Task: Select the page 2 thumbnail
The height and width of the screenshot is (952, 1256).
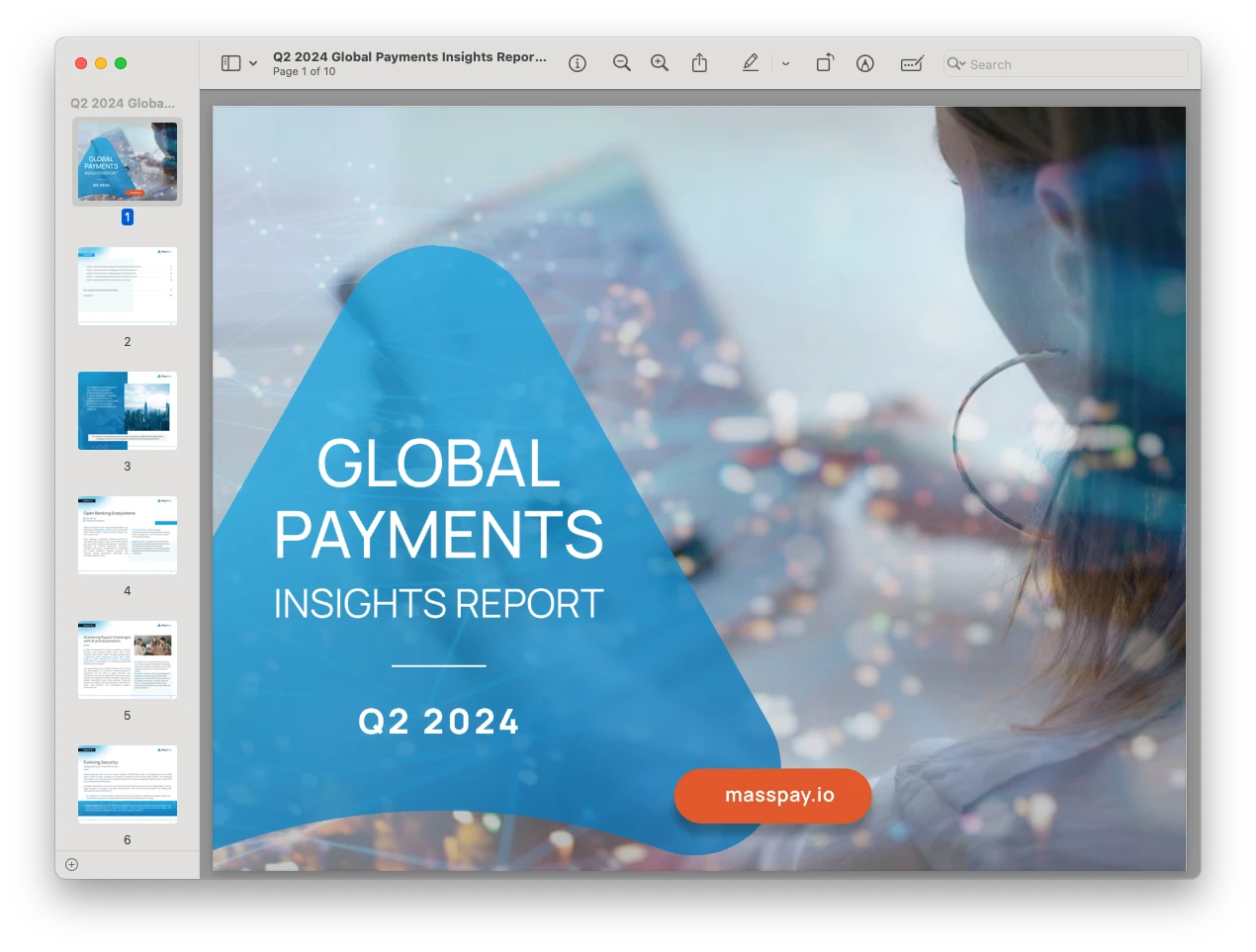Action: coord(127,286)
